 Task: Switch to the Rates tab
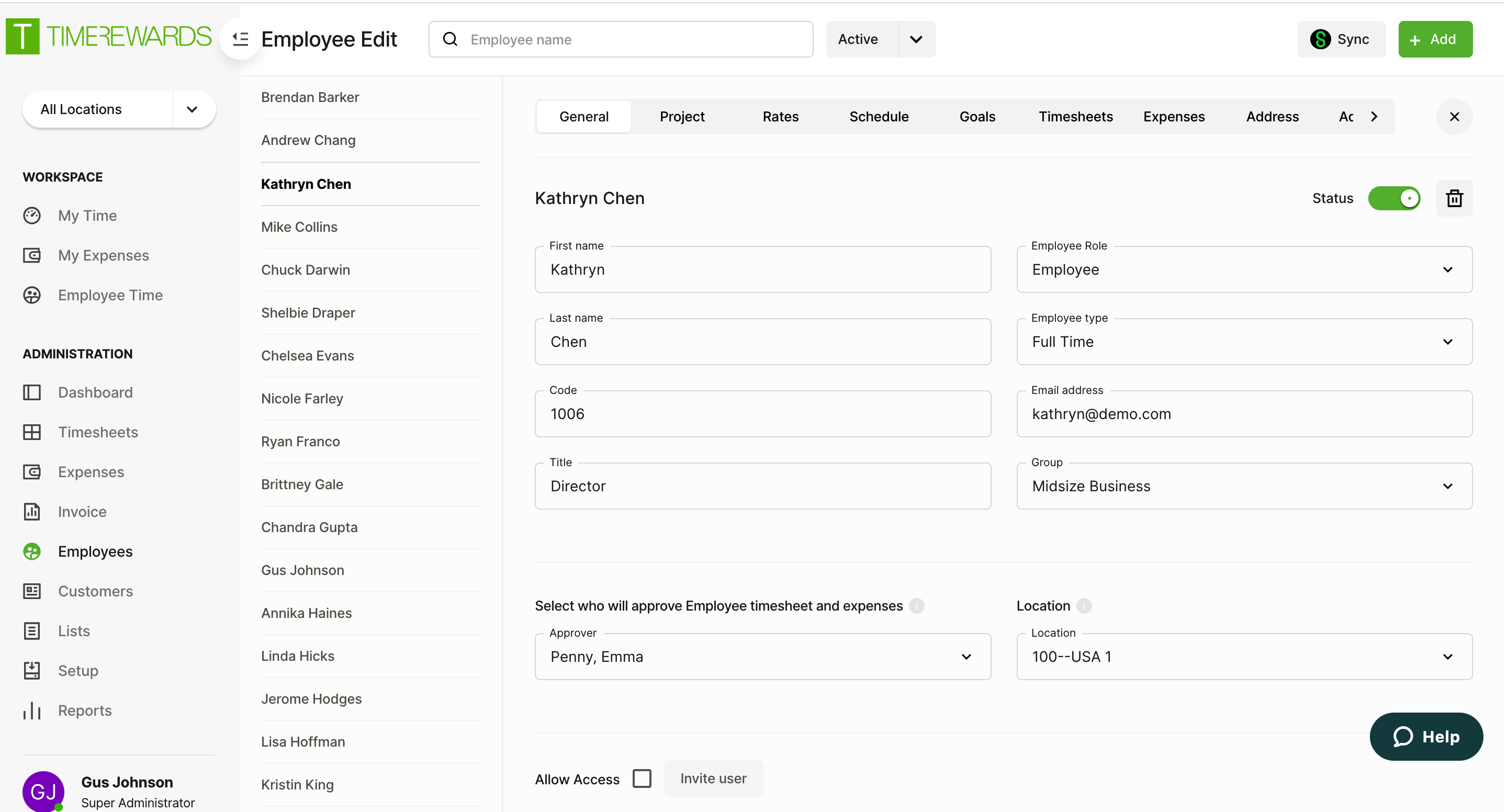point(780,117)
